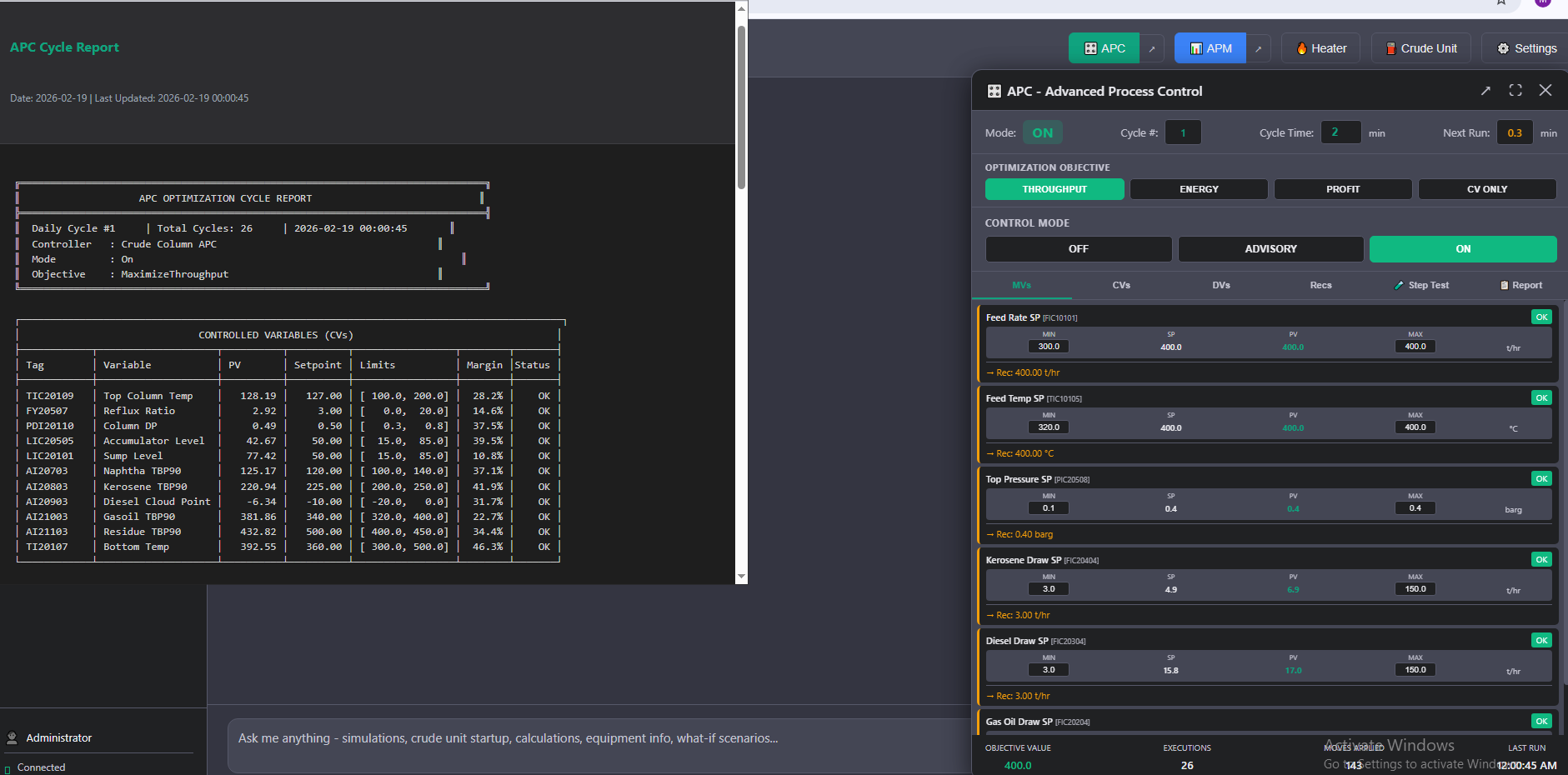The image size is (1568, 775).
Task: Set control mode to OFF
Action: [1078, 249]
